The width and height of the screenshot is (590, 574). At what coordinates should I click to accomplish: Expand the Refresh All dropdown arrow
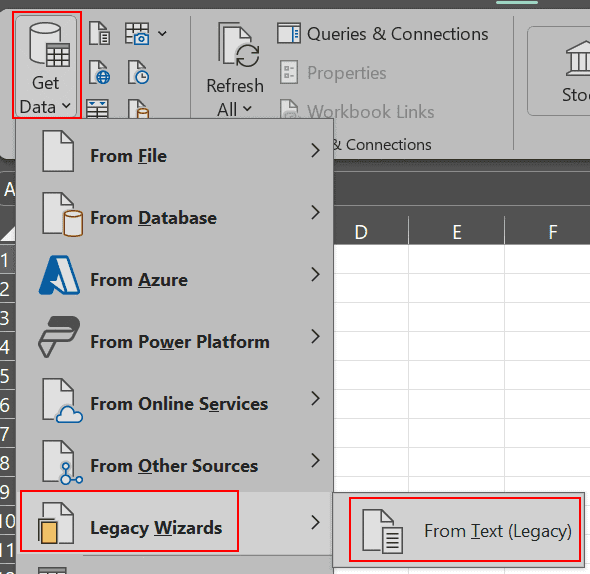[247, 109]
